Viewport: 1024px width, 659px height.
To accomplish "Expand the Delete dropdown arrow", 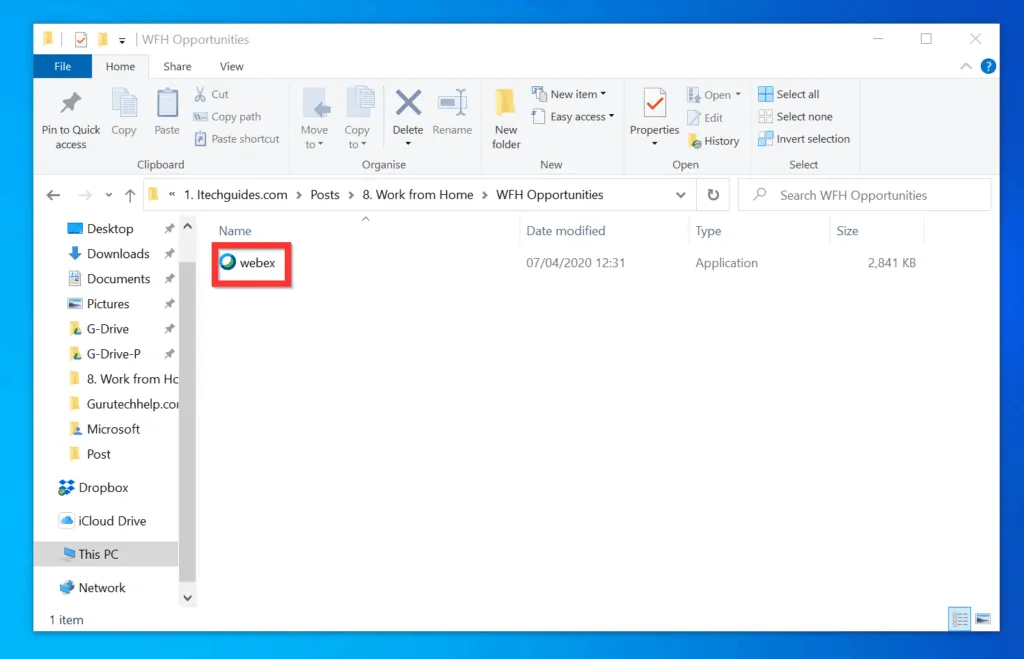I will click(x=408, y=144).
